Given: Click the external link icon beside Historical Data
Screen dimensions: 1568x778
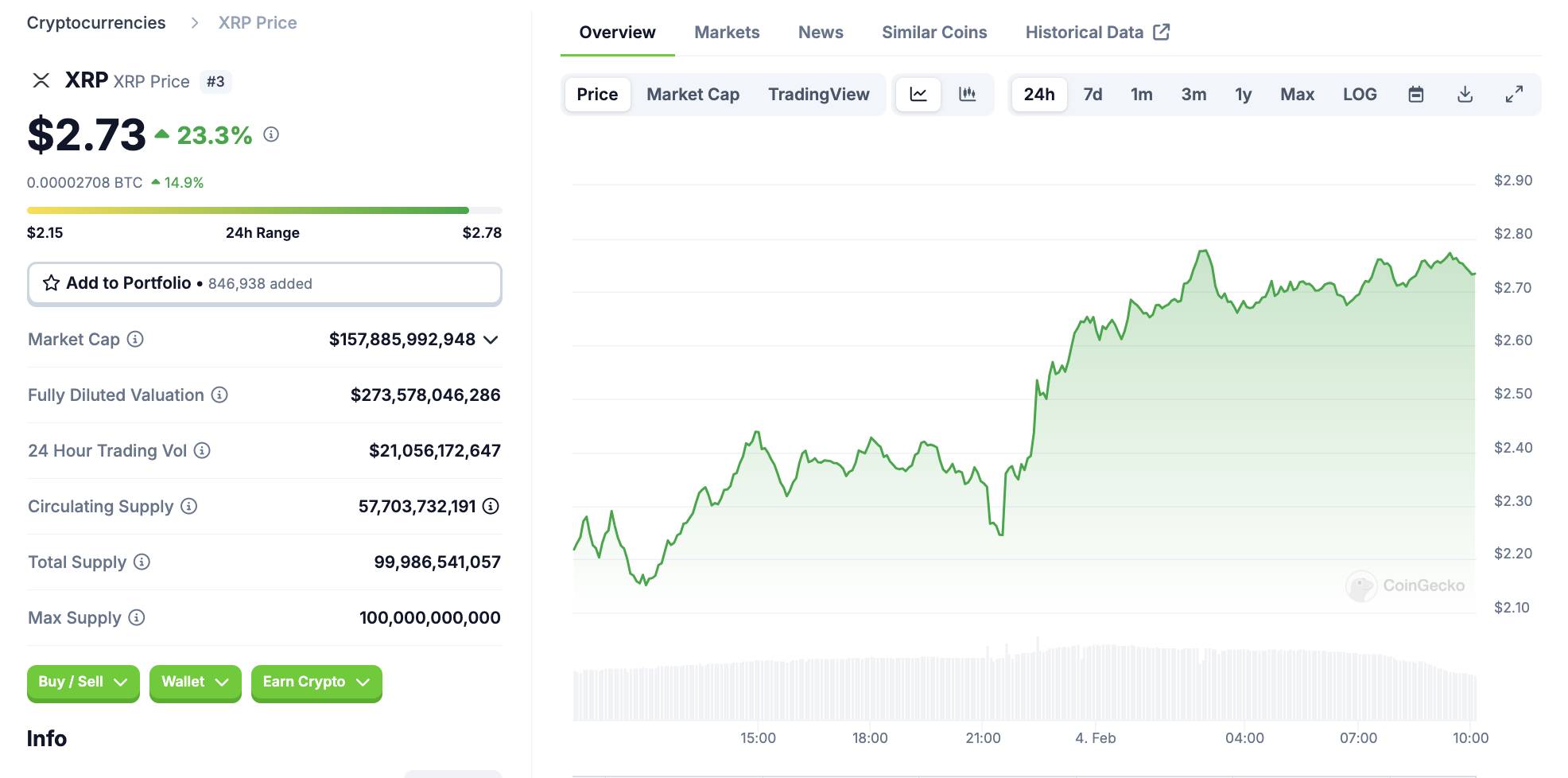Looking at the screenshot, I should pyautogui.click(x=1162, y=32).
